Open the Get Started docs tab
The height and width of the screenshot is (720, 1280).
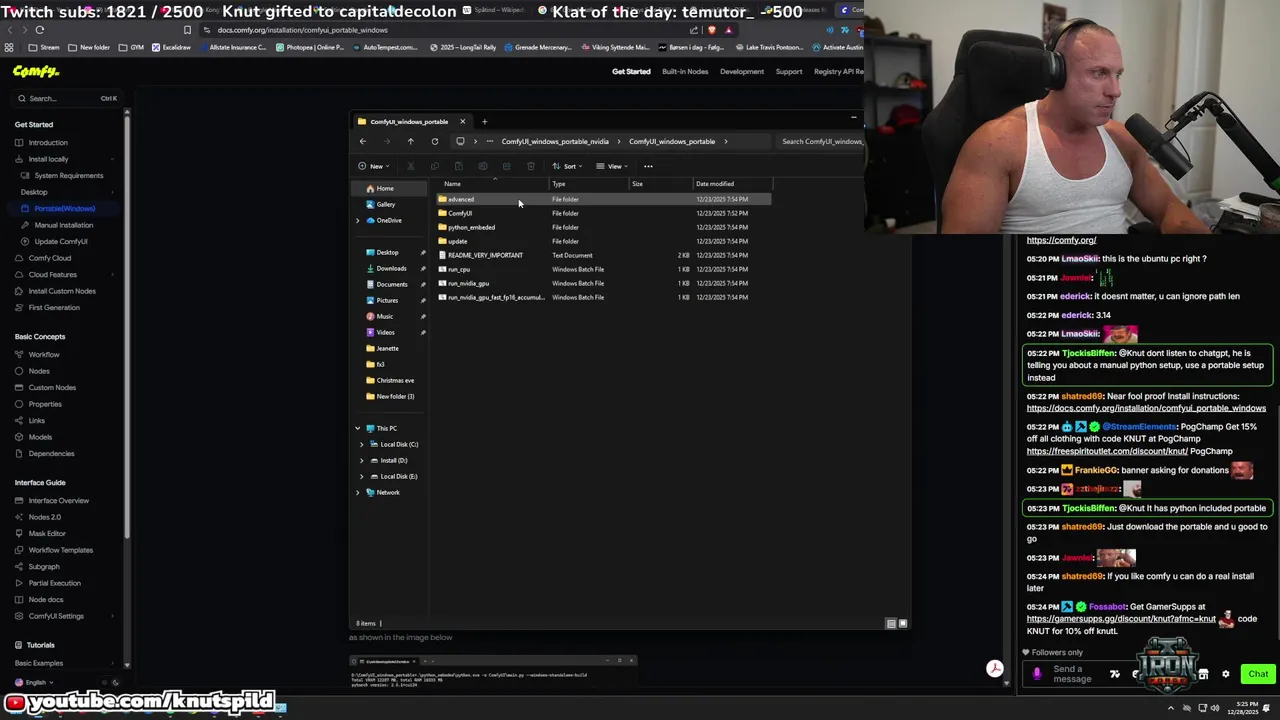point(631,71)
